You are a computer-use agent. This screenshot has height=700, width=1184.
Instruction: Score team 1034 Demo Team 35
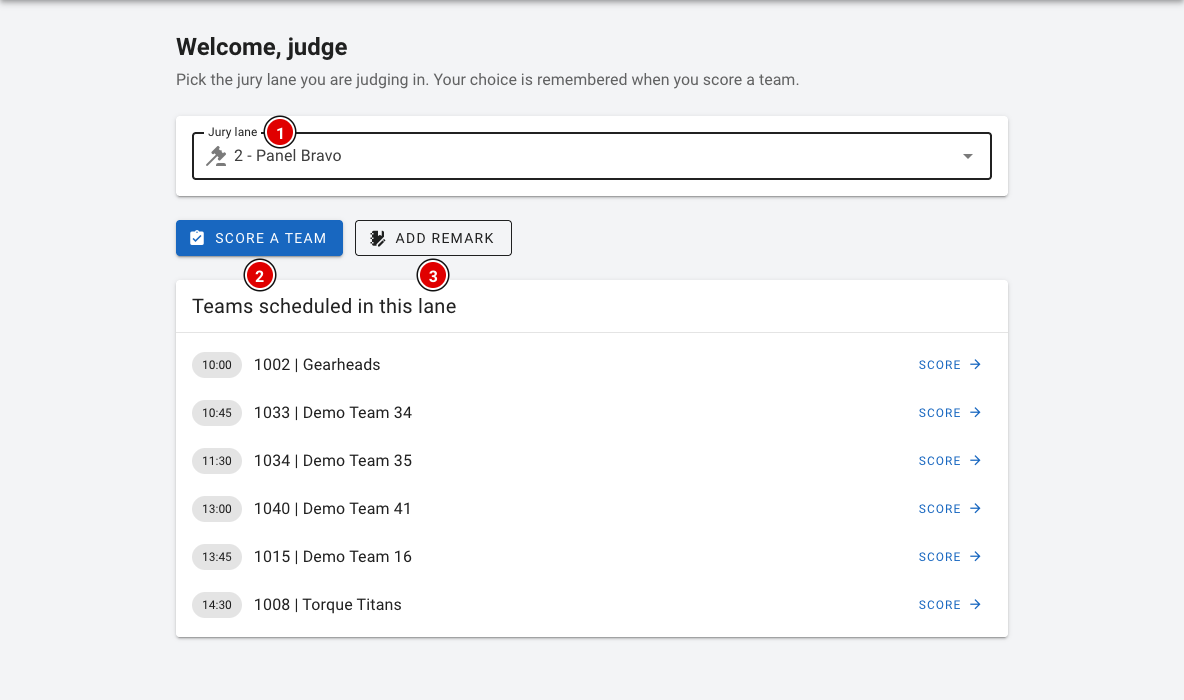pyautogui.click(x=949, y=461)
